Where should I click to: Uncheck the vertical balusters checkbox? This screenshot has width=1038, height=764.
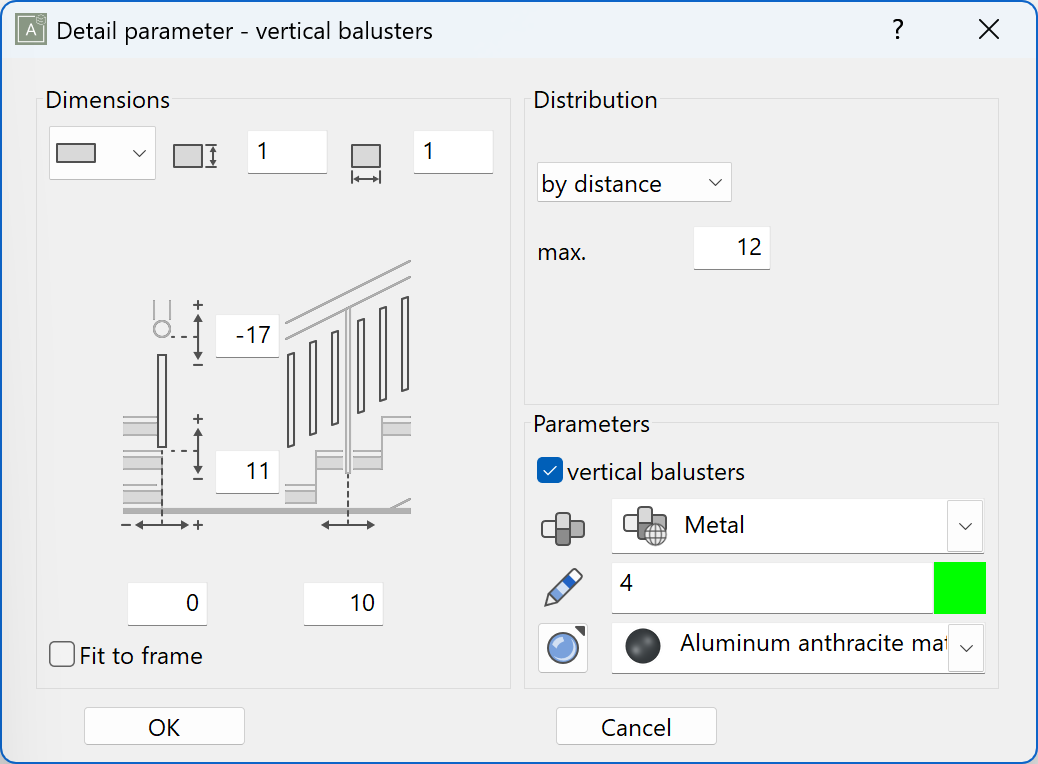[549, 470]
